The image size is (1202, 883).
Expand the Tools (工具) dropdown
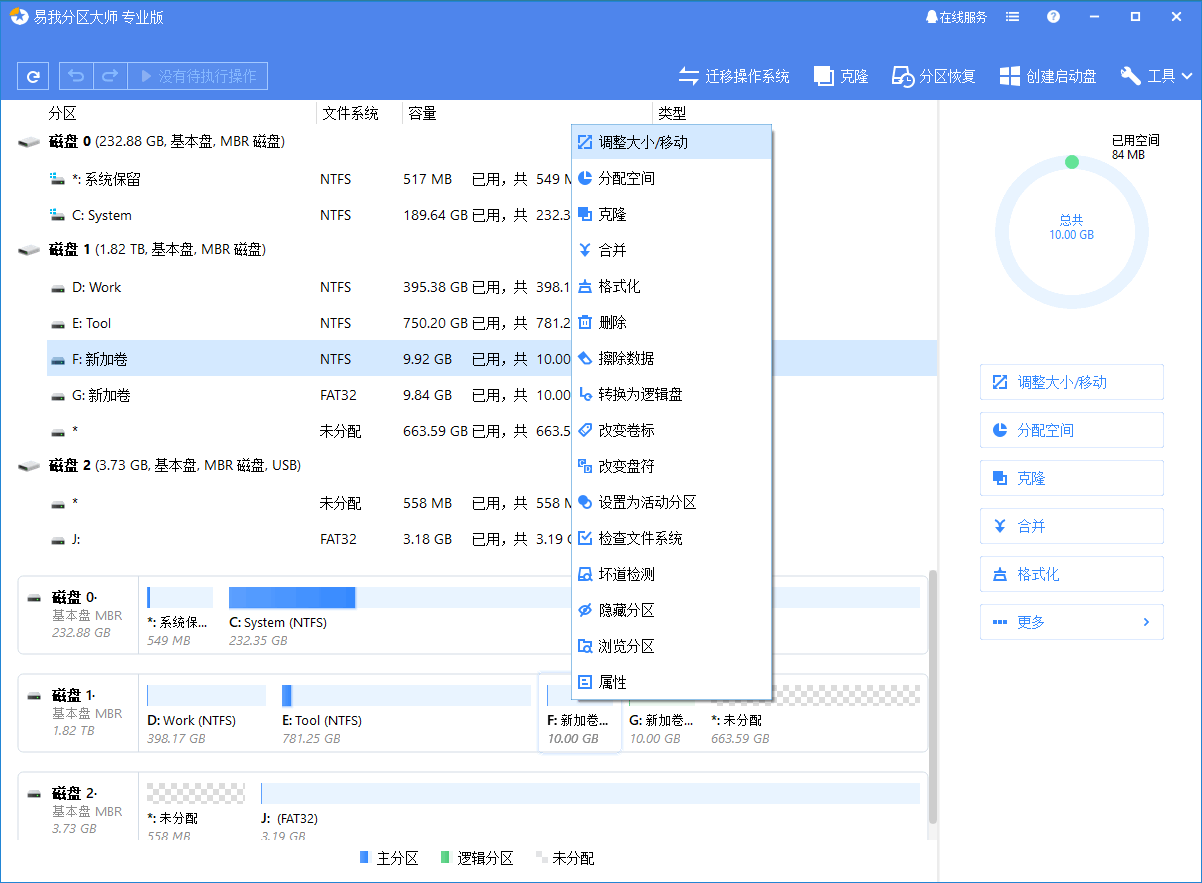click(1156, 76)
